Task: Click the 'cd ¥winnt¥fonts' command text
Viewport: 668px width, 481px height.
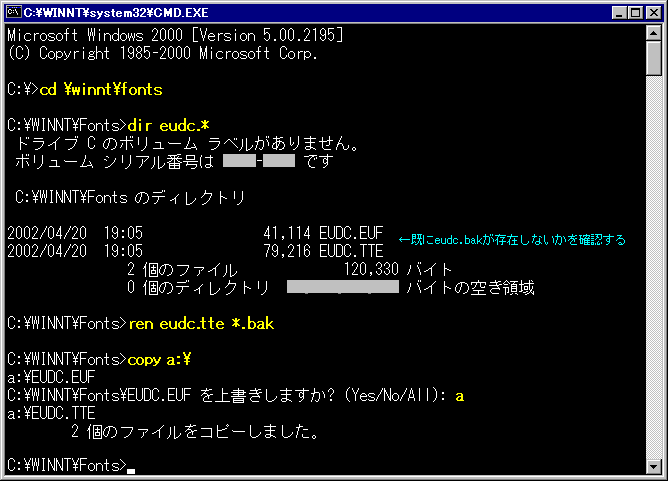Action: pos(101,89)
